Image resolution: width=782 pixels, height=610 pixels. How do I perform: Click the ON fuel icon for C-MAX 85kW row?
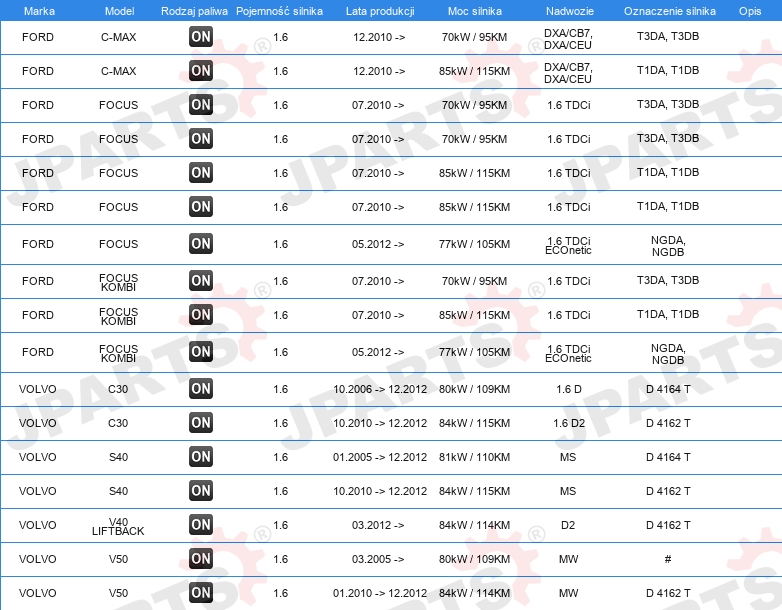[x=200, y=70]
